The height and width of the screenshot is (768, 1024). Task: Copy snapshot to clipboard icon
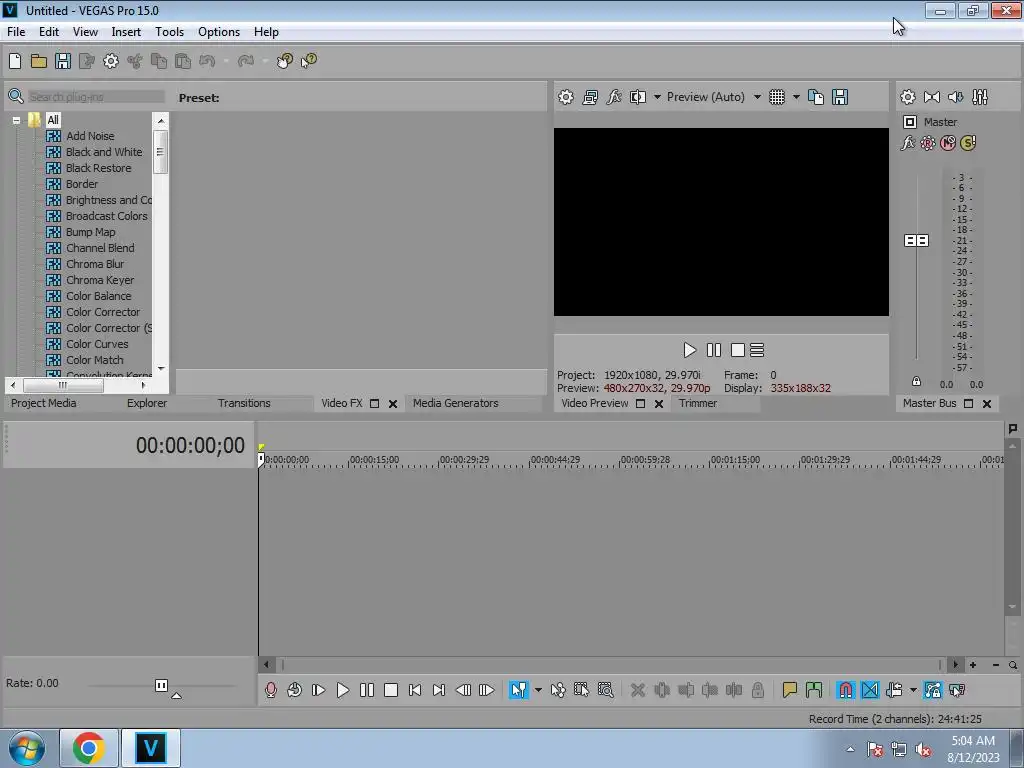click(816, 97)
